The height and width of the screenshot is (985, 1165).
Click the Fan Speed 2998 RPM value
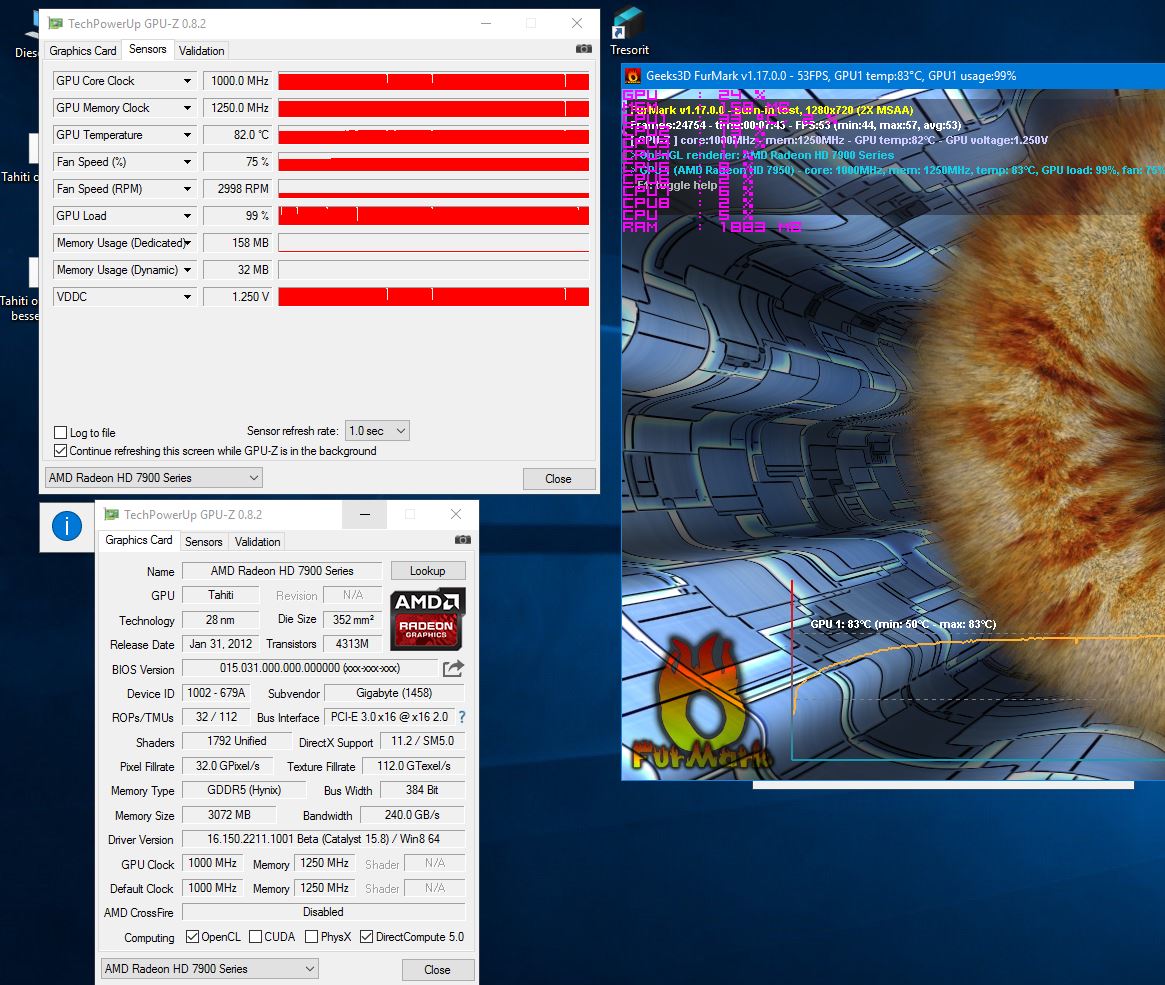pos(238,189)
